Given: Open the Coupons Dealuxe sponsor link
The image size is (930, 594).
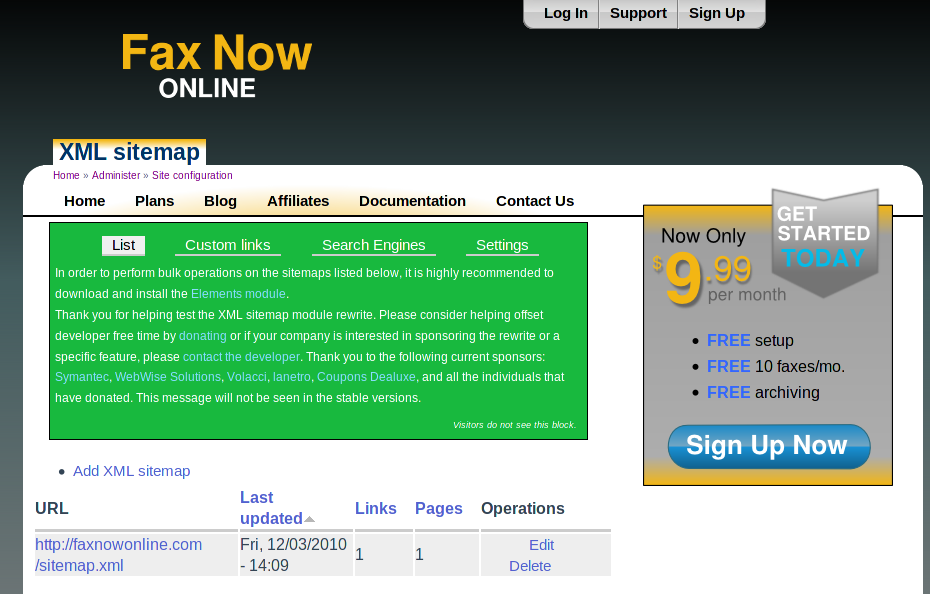Looking at the screenshot, I should 367,377.
